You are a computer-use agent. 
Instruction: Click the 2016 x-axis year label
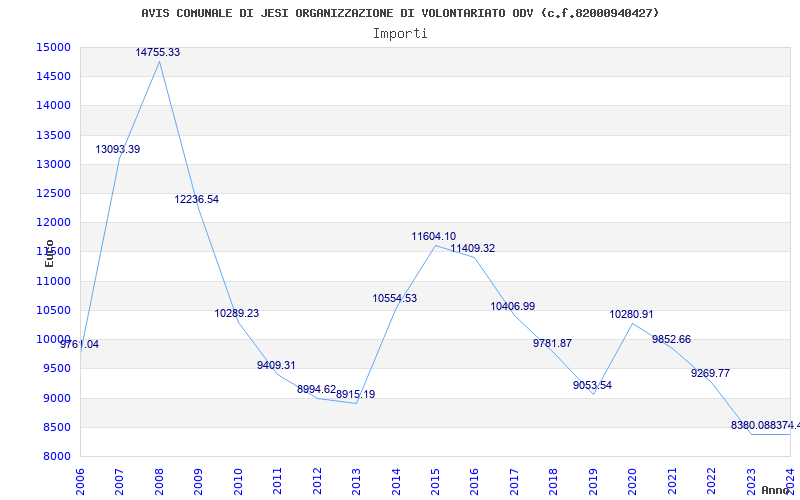474,482
